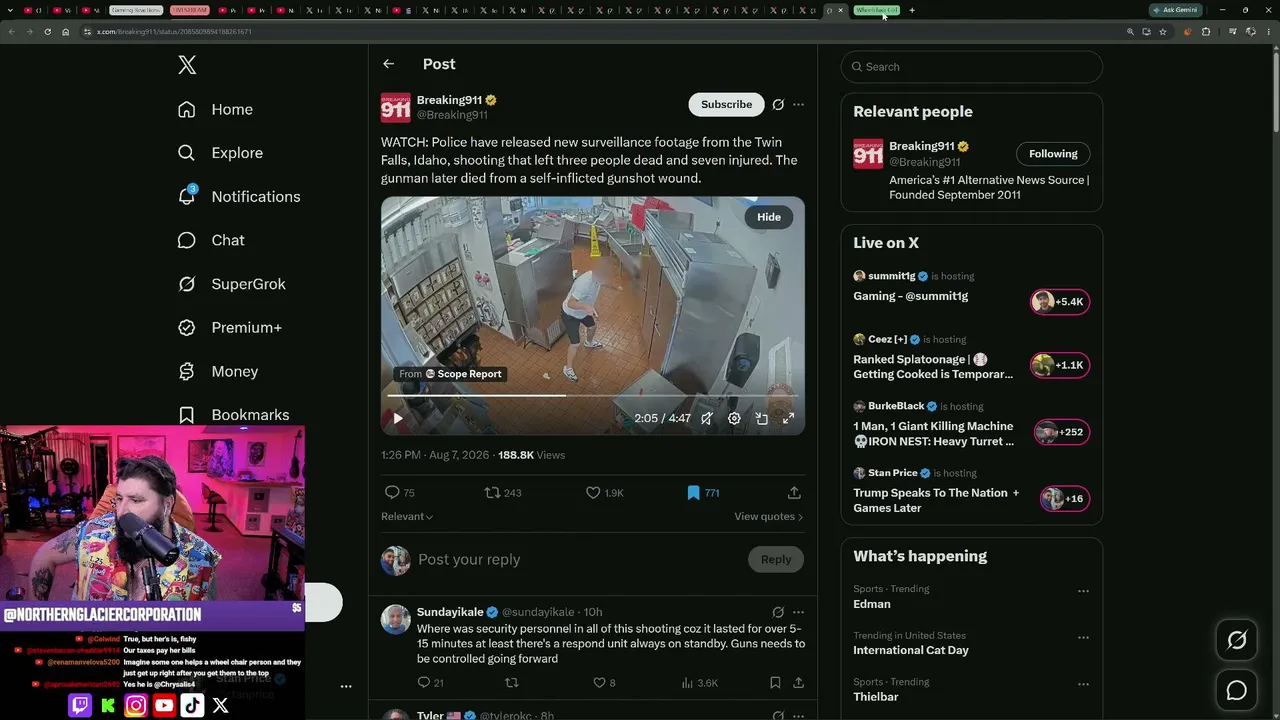Toggle picture-in-picture for the video
Viewport: 1280px width, 720px height.
click(761, 419)
